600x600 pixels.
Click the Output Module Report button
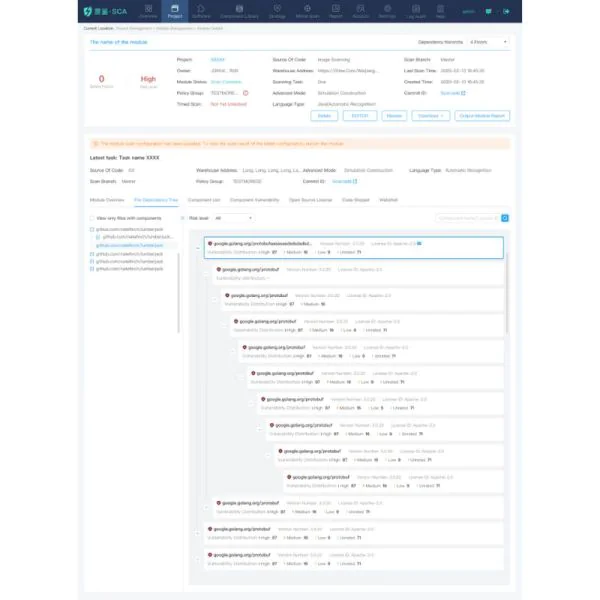coord(484,115)
